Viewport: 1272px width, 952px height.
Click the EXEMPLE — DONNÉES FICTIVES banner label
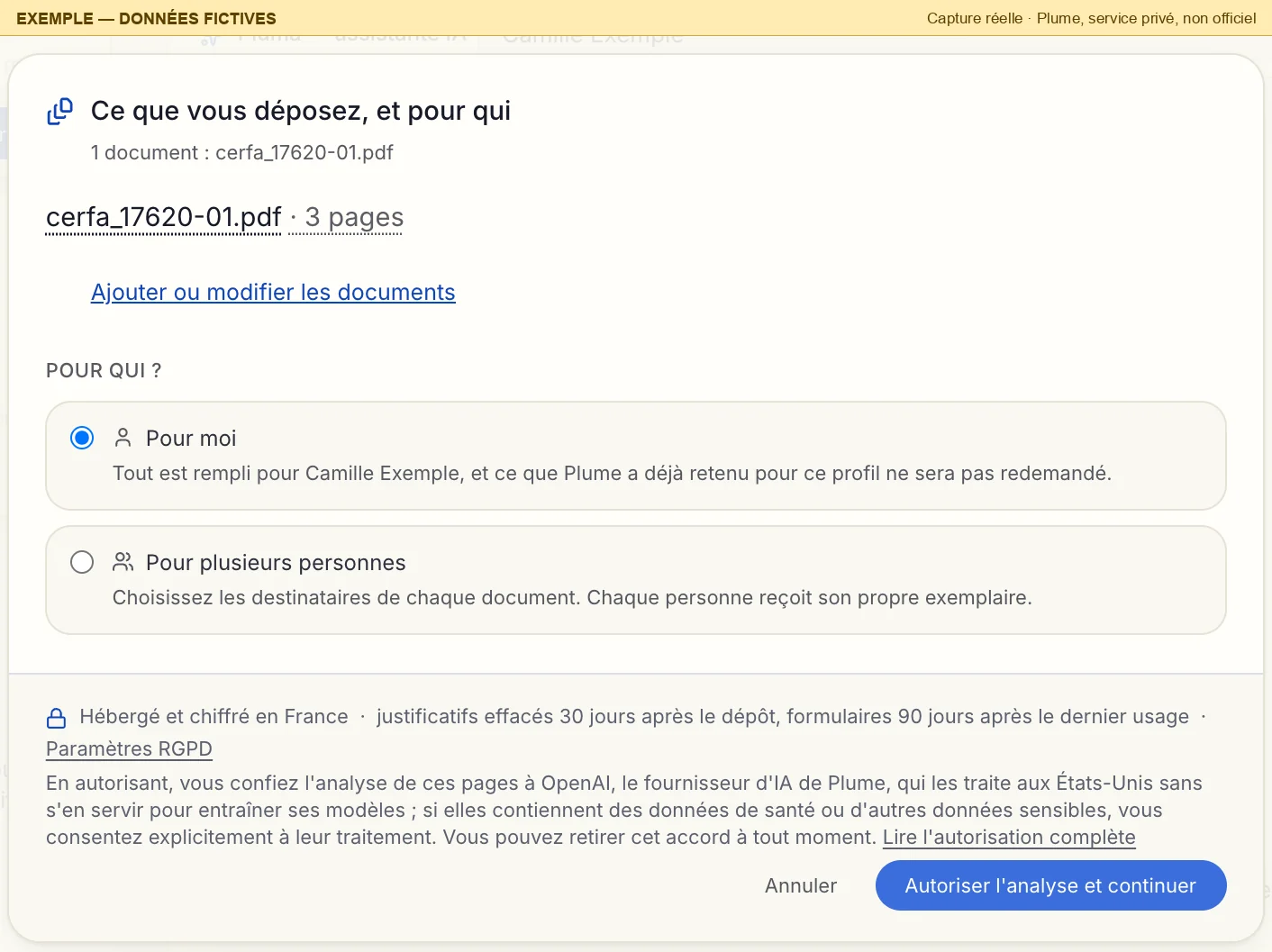[146, 18]
